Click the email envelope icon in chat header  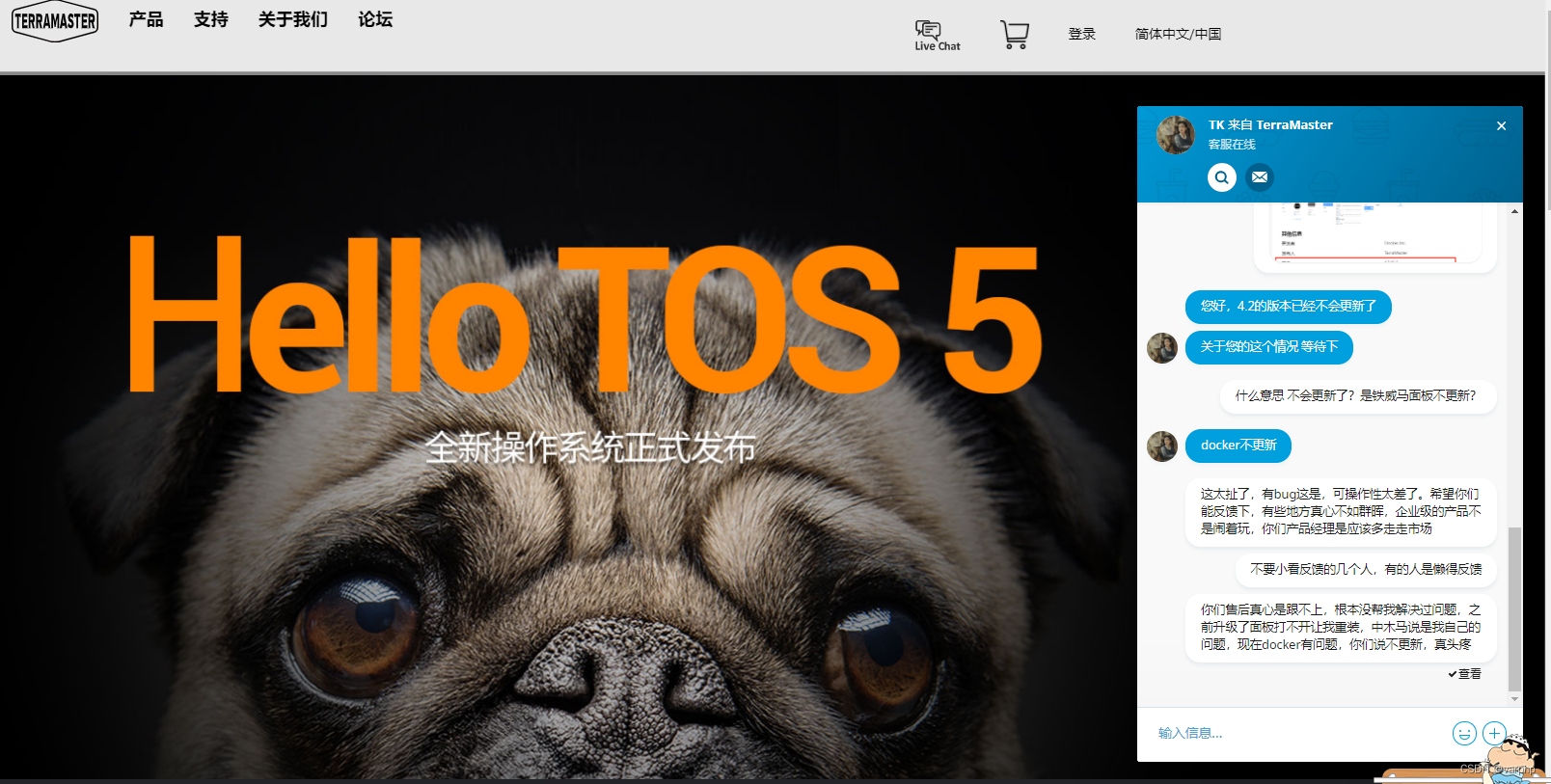point(1260,177)
